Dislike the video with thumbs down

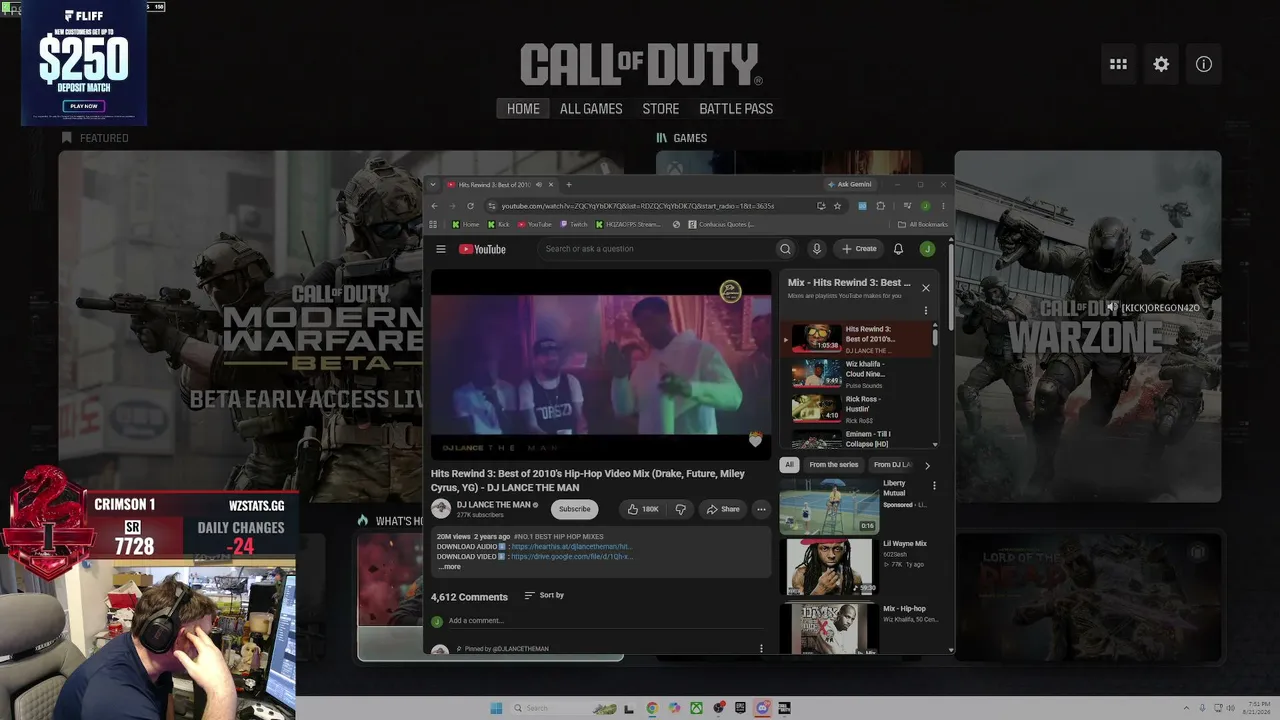tap(681, 509)
